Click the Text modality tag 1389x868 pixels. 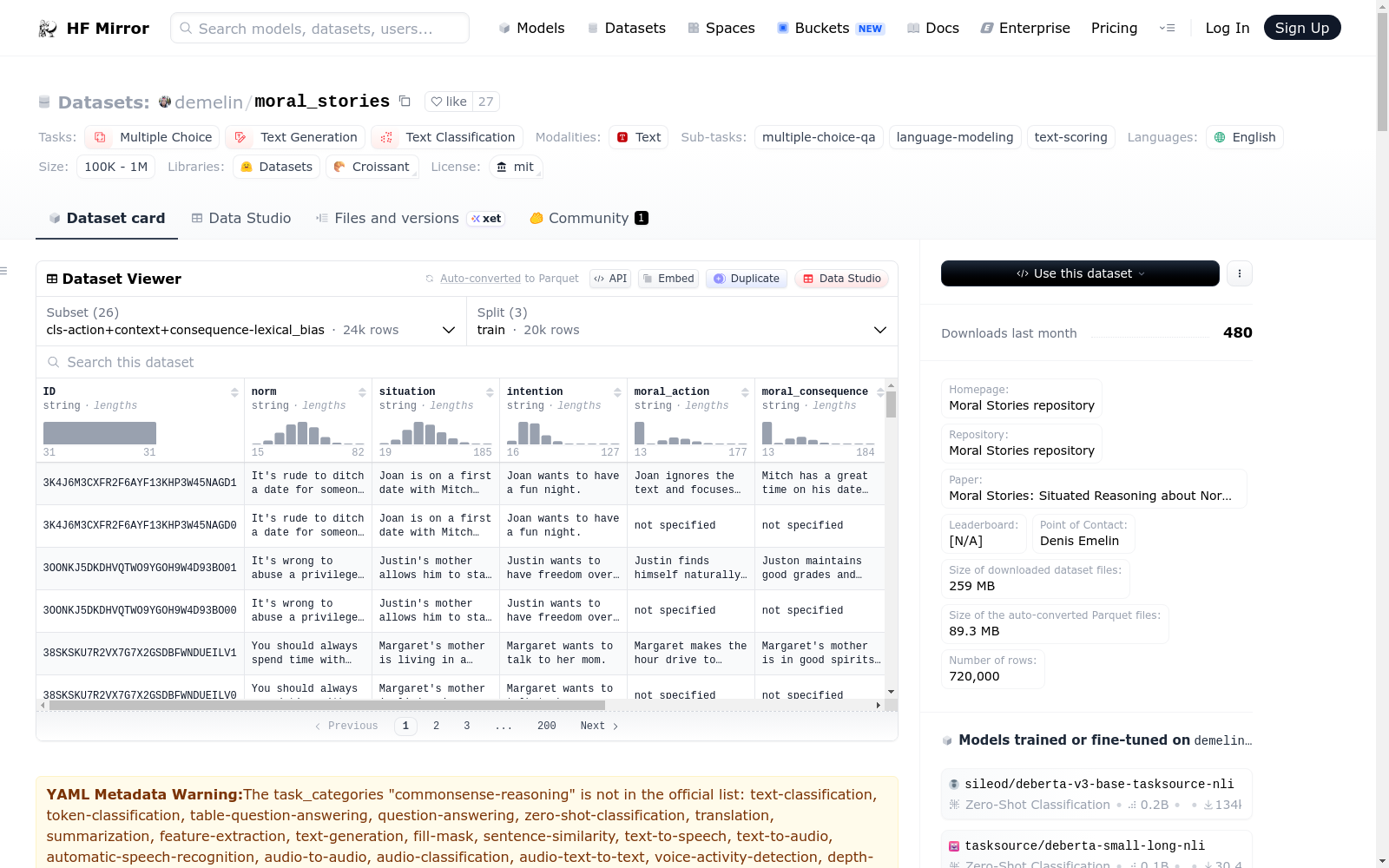click(638, 137)
